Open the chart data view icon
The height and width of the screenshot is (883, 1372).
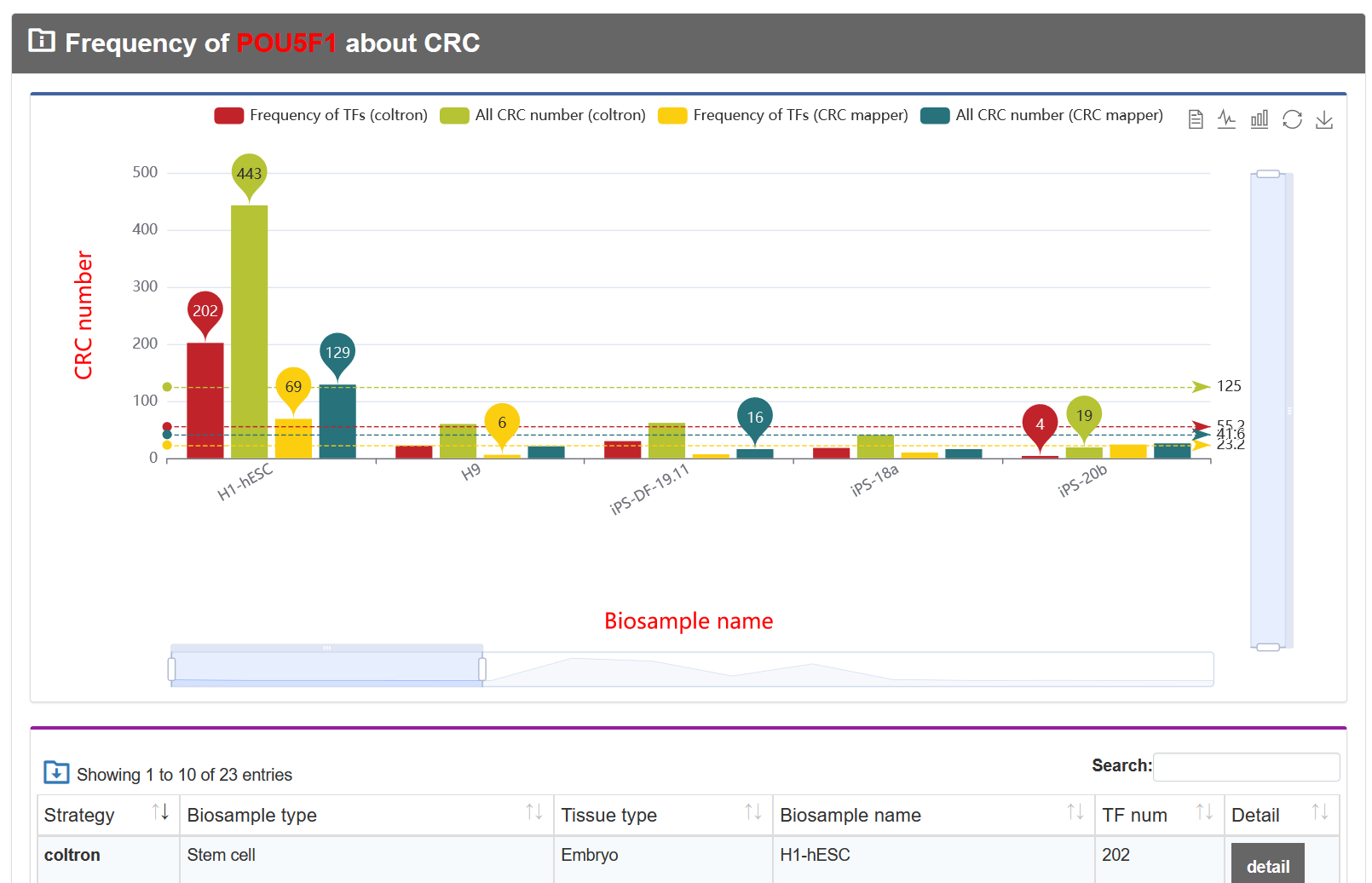click(x=1196, y=119)
